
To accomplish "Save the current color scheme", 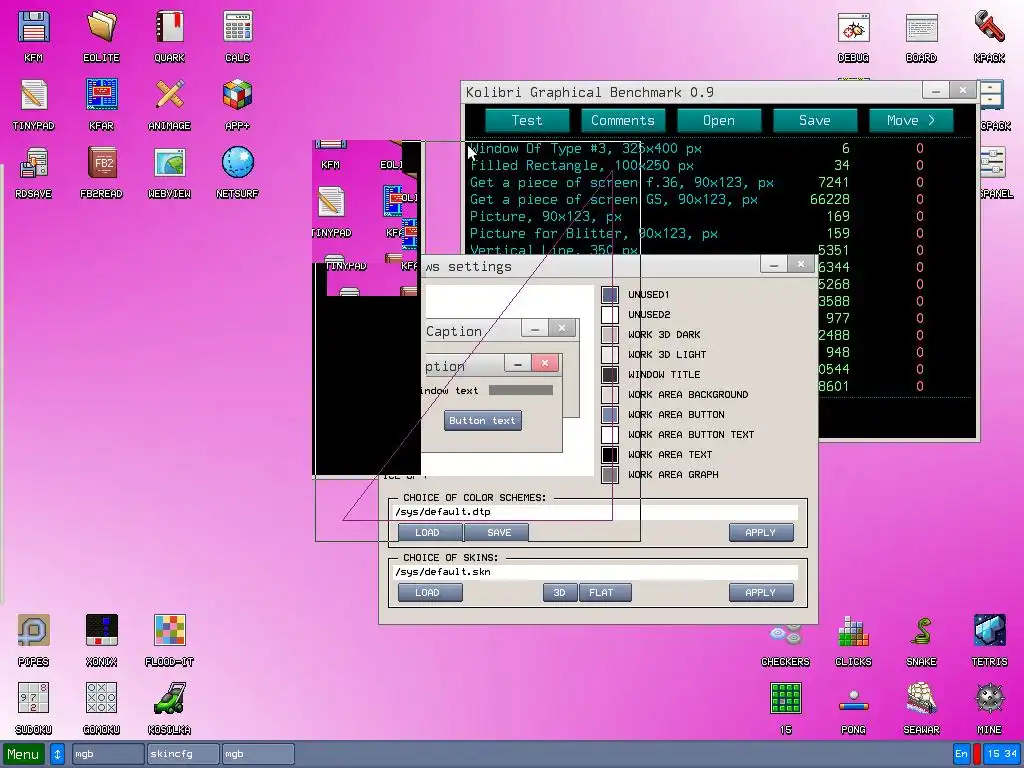I will (497, 533).
